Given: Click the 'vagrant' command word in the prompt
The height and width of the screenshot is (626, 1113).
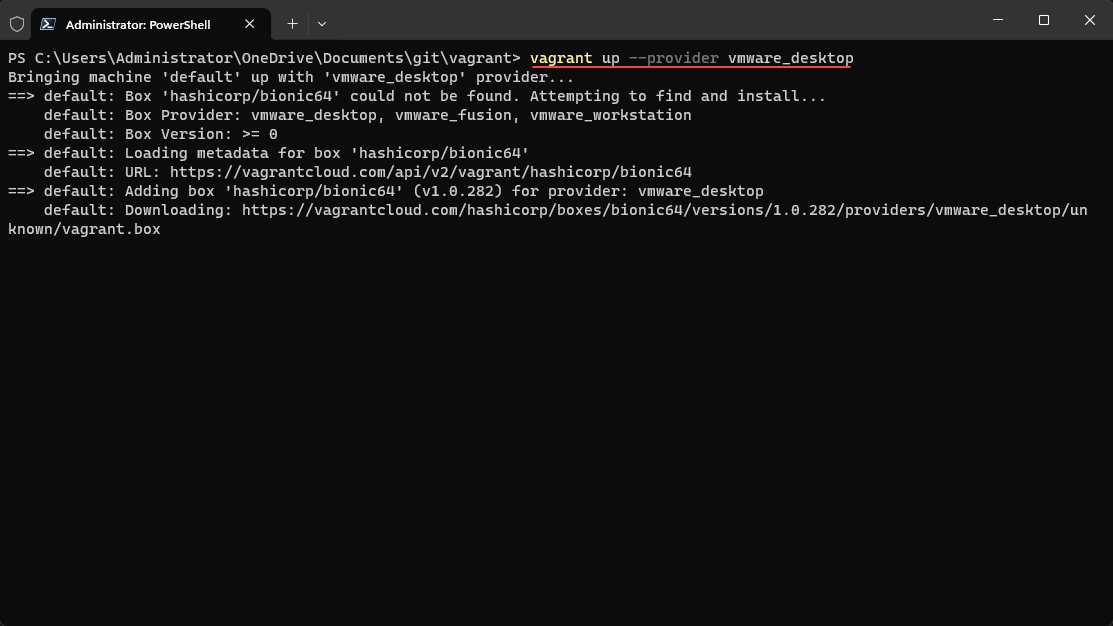Looking at the screenshot, I should pyautogui.click(x=561, y=58).
